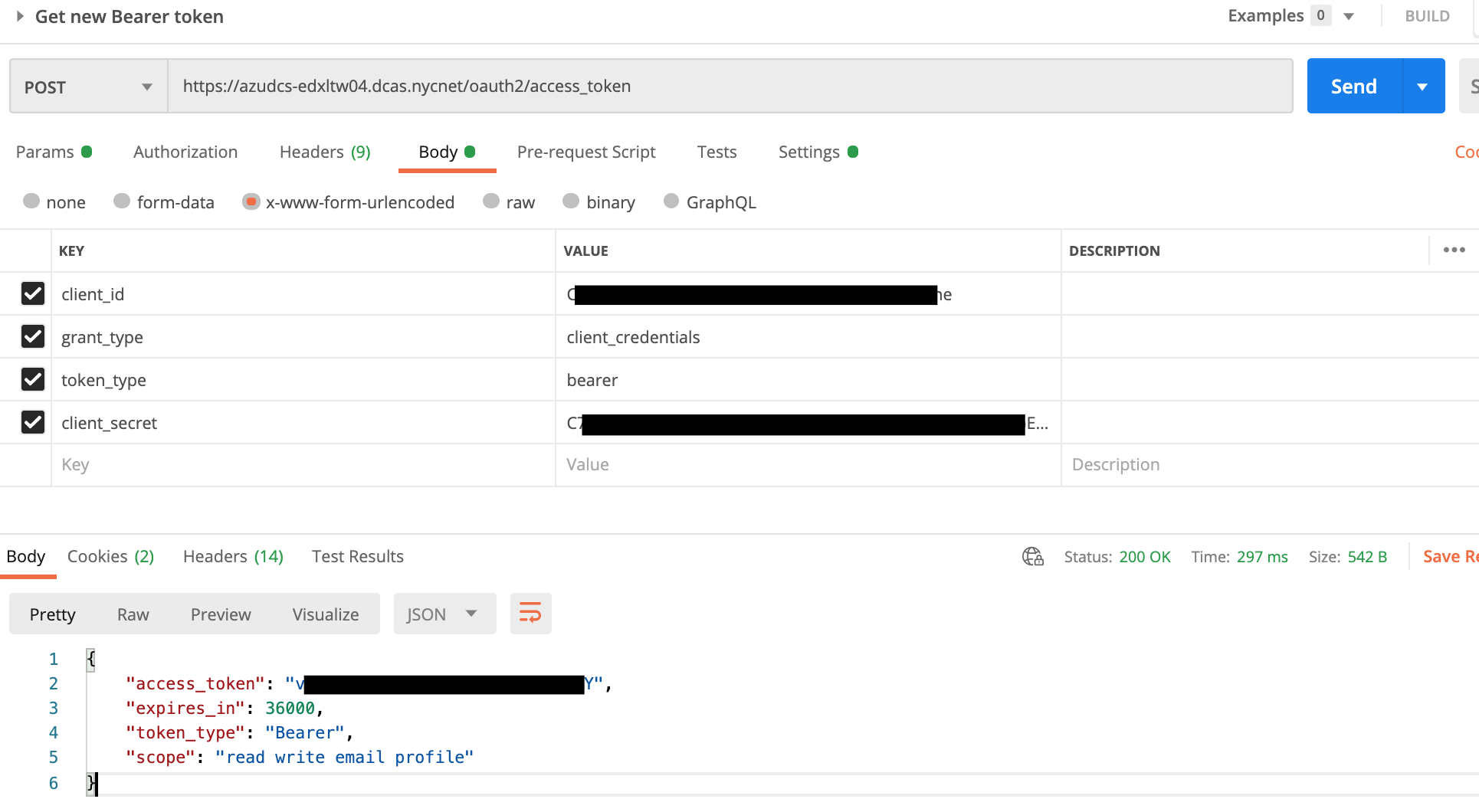The height and width of the screenshot is (812, 1479).
Task: Select the Preview response view
Action: (x=221, y=614)
